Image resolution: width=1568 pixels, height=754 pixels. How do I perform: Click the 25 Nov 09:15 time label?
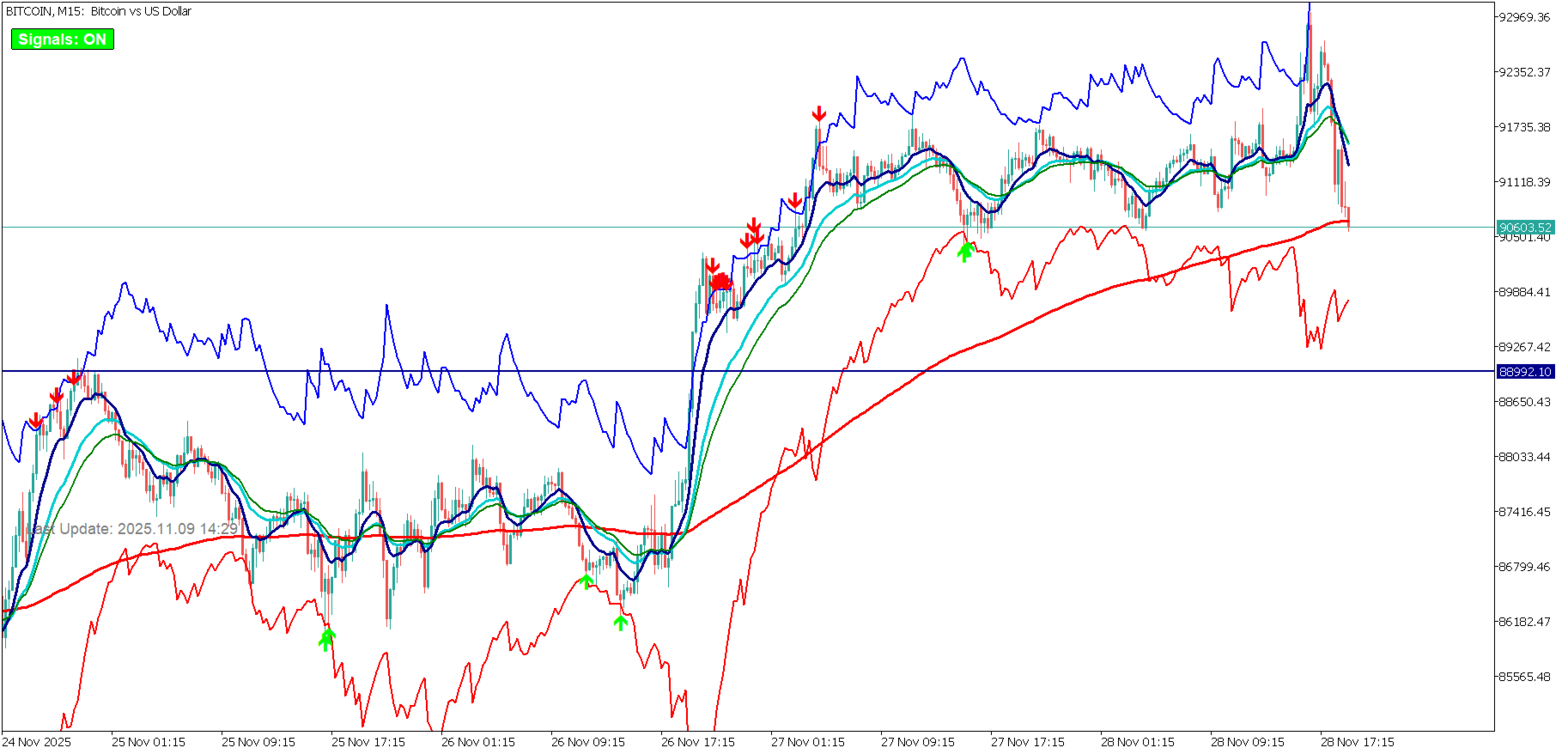pos(258,742)
